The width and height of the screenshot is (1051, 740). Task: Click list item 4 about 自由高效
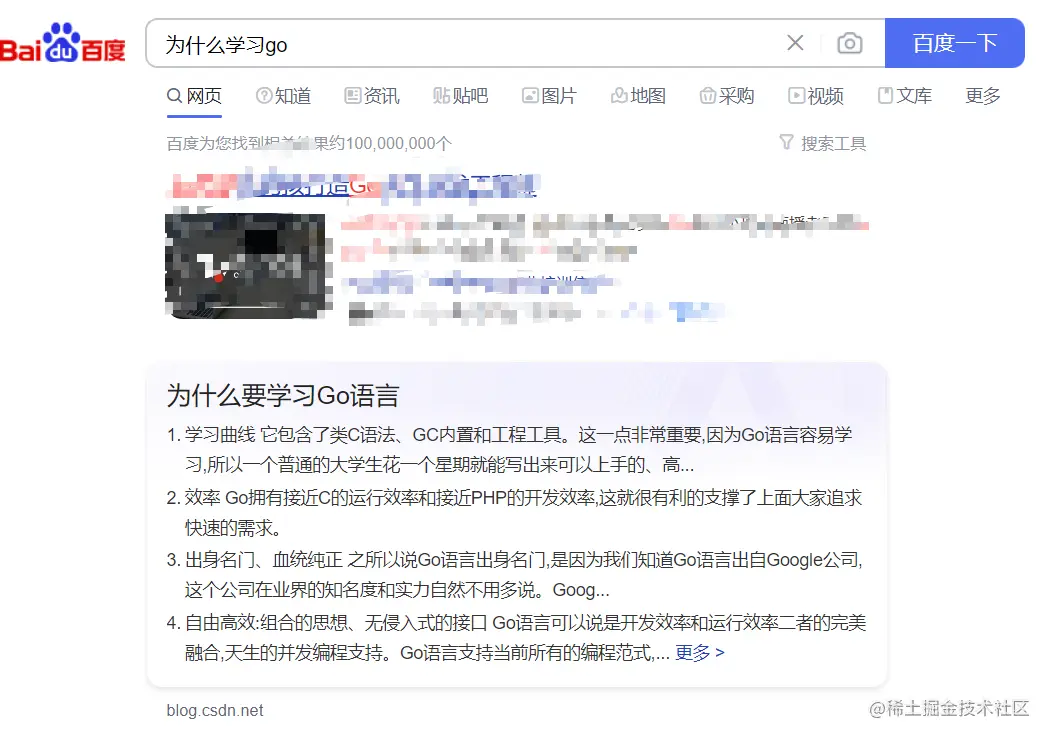[x=516, y=637]
